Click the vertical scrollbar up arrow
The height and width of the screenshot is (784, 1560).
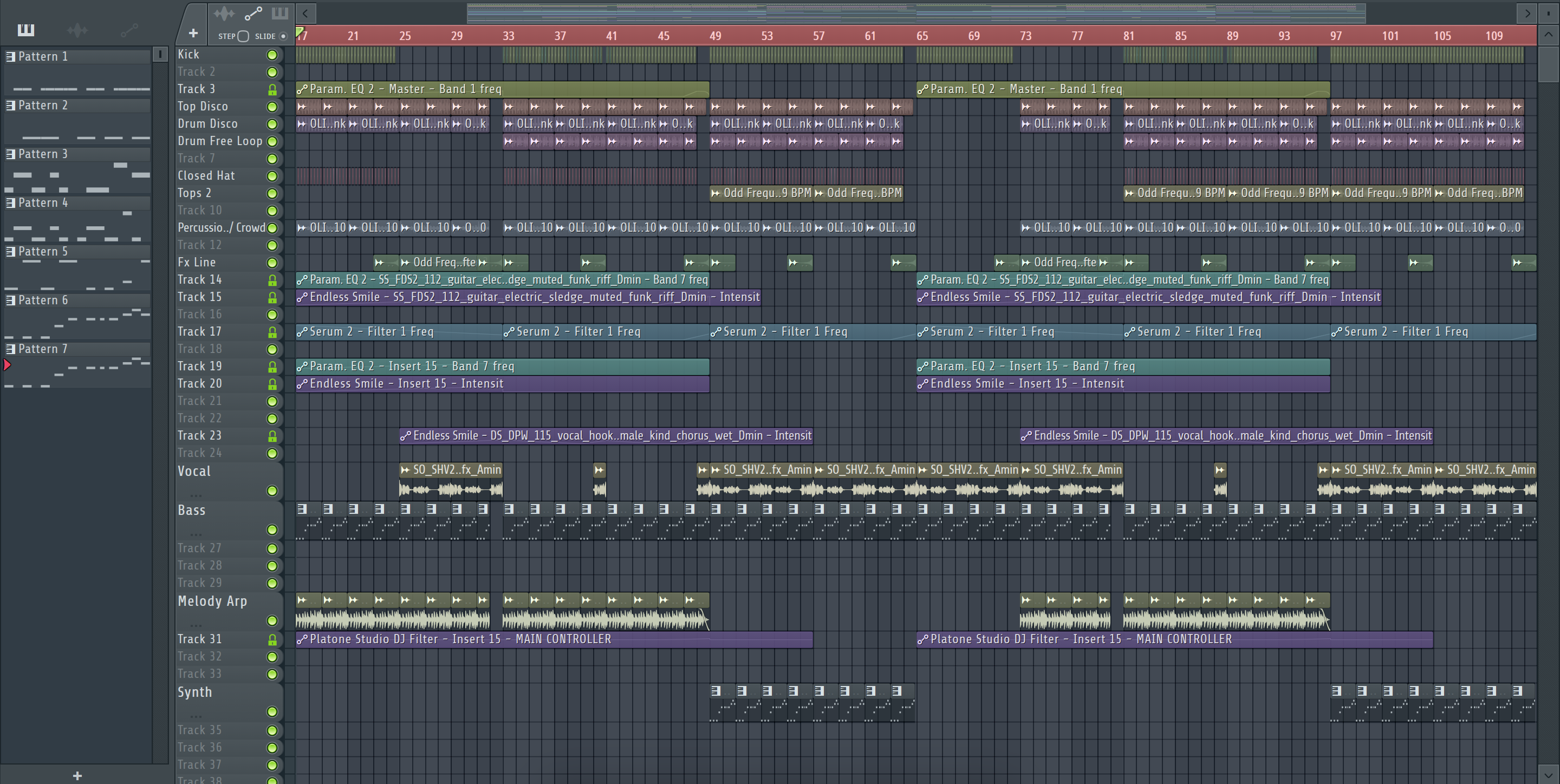(1548, 34)
